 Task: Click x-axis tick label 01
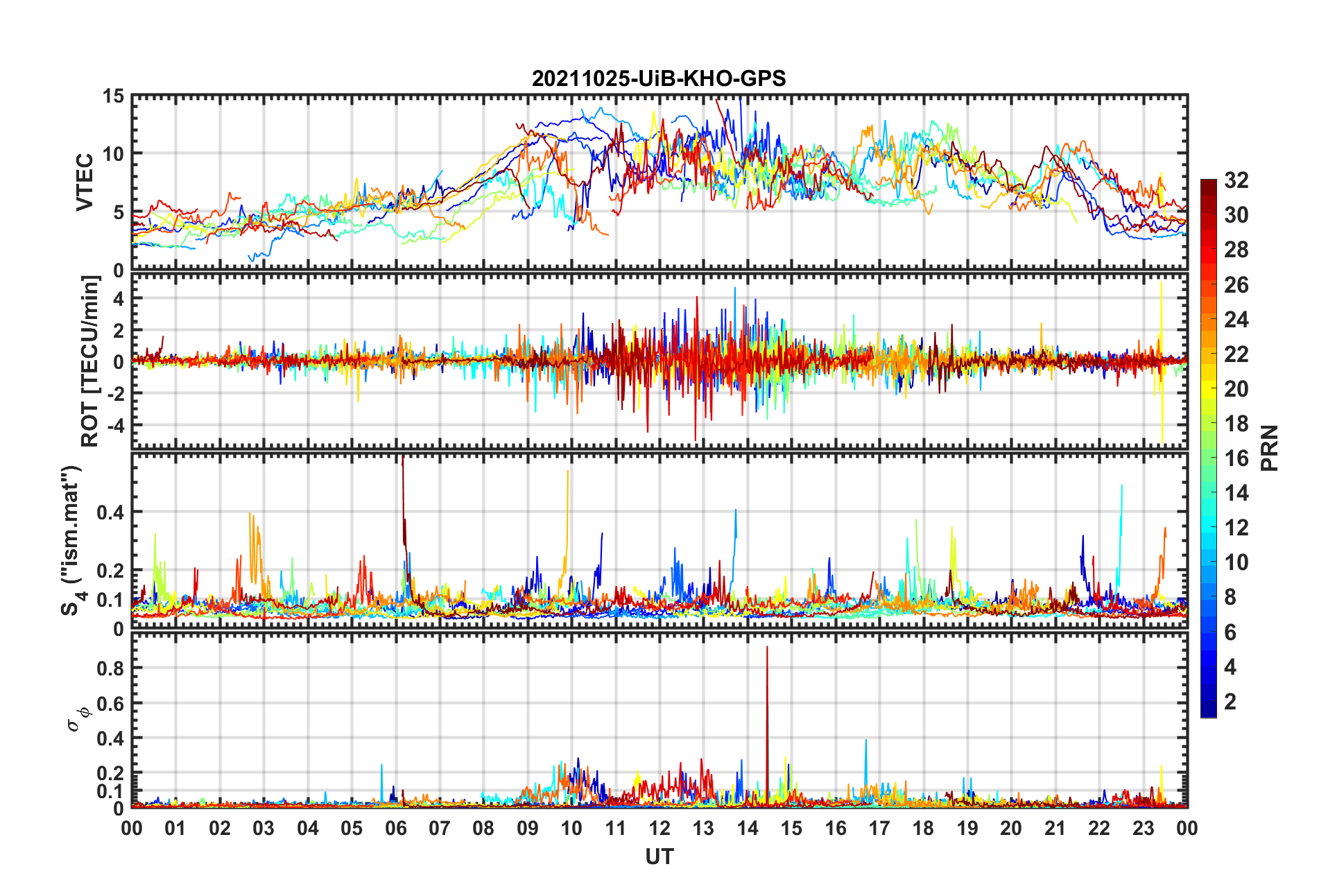click(x=175, y=828)
